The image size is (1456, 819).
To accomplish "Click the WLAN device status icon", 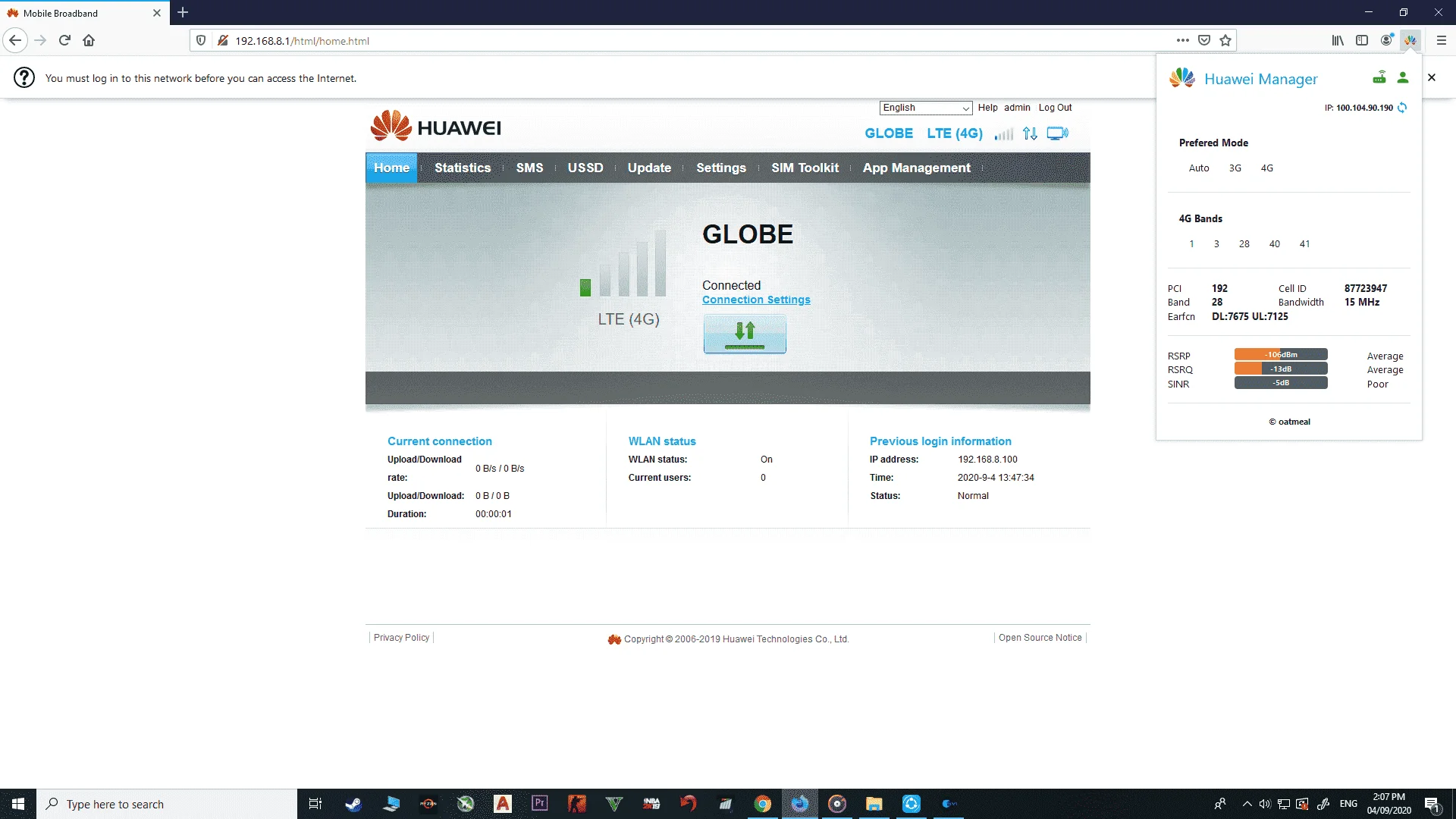I will tap(1057, 133).
